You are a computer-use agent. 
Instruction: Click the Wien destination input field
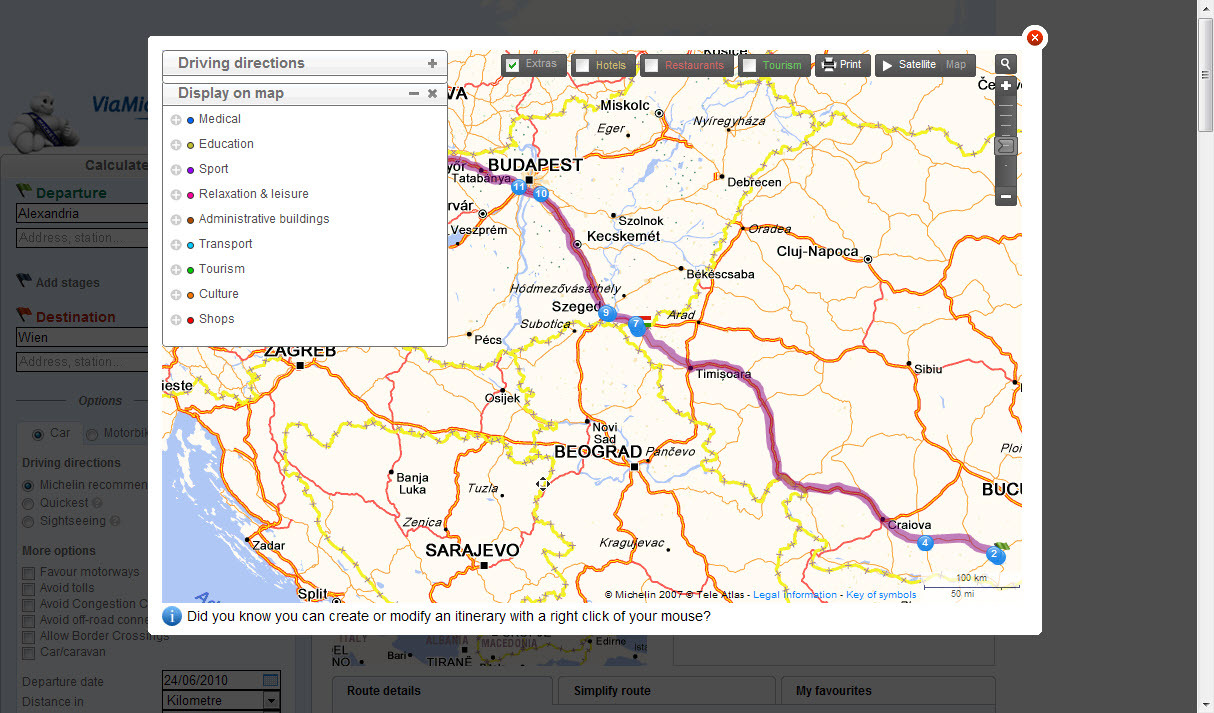pos(83,338)
